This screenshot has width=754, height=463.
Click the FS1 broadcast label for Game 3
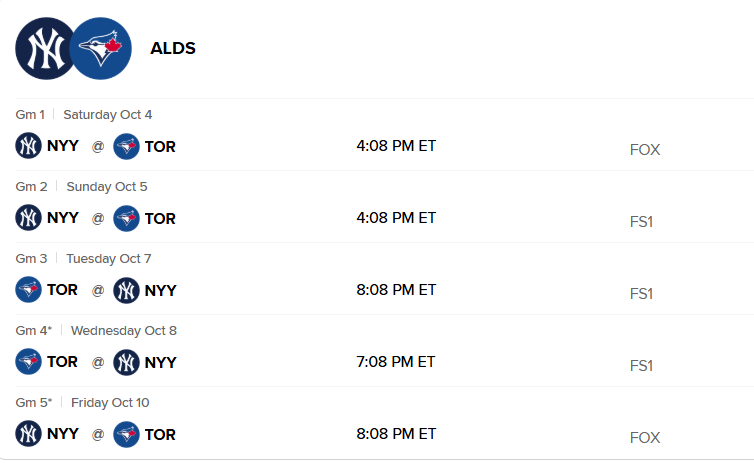[641, 294]
